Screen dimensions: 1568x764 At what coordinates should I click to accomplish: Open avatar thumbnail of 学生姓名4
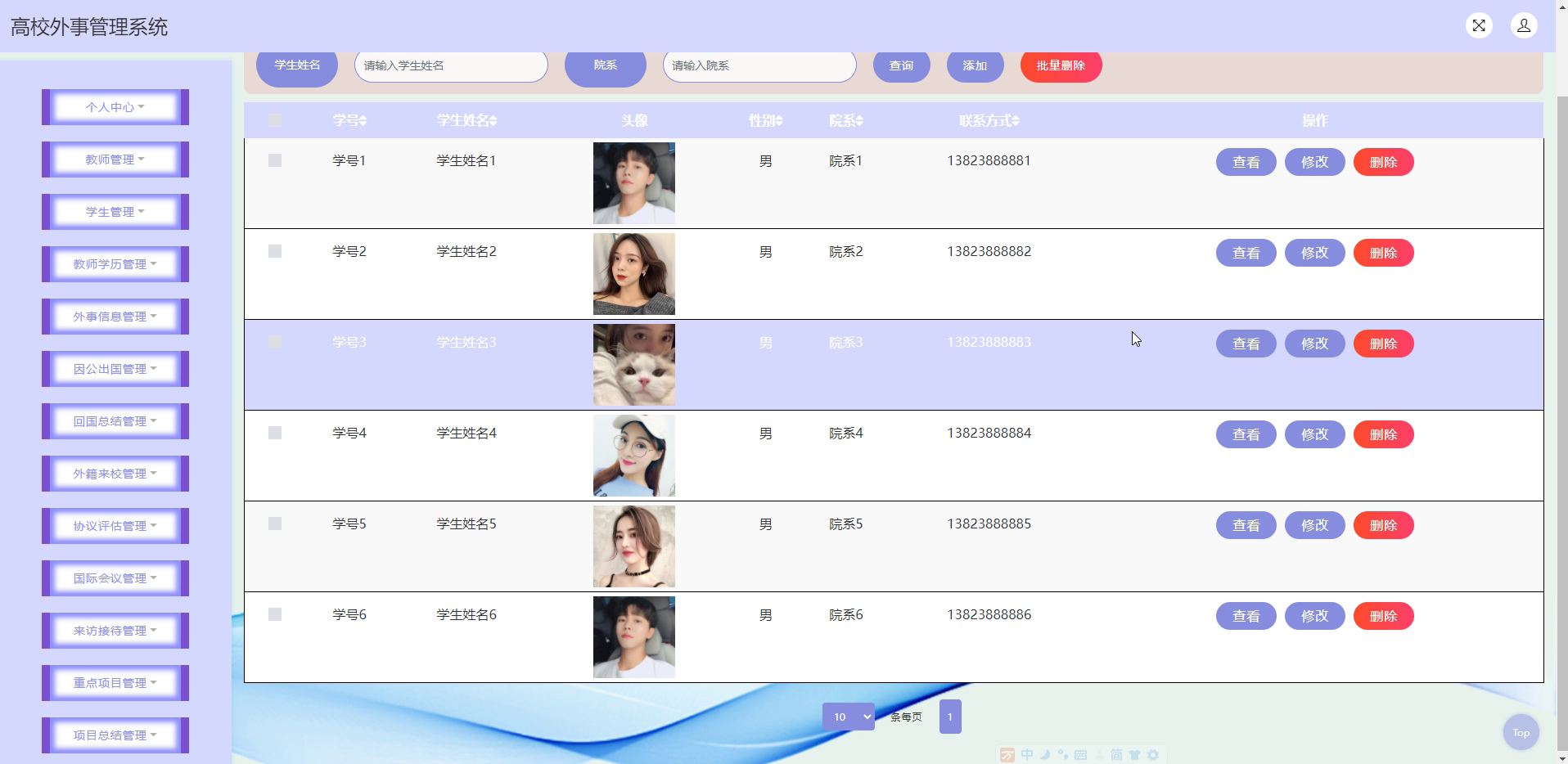tap(634, 456)
